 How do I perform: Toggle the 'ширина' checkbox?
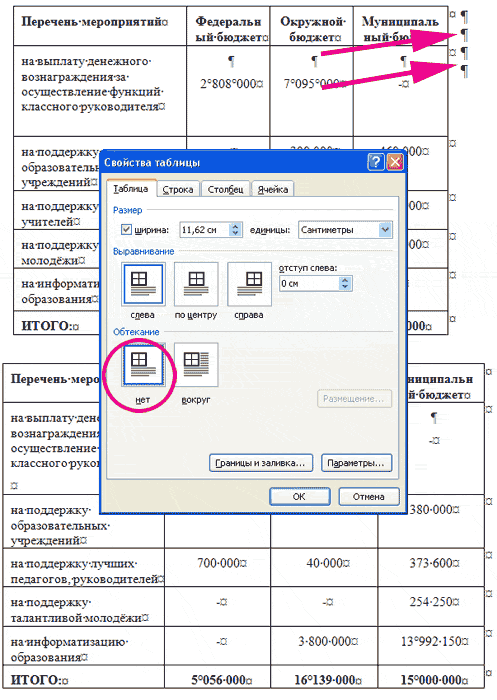(126, 230)
